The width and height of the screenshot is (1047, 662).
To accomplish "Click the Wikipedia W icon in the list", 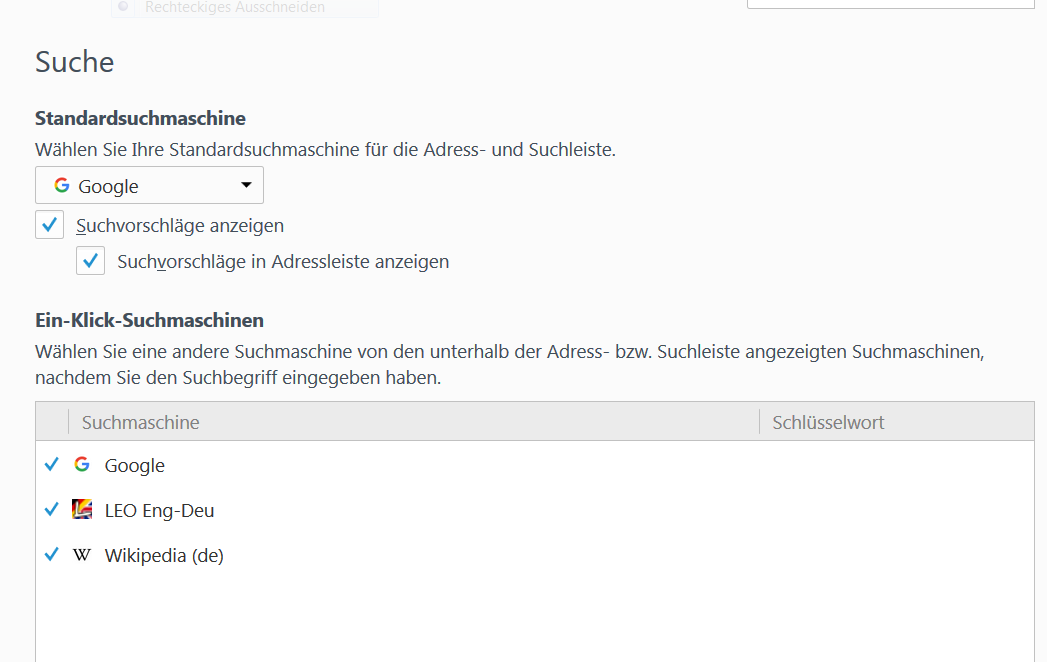I will 82,555.
